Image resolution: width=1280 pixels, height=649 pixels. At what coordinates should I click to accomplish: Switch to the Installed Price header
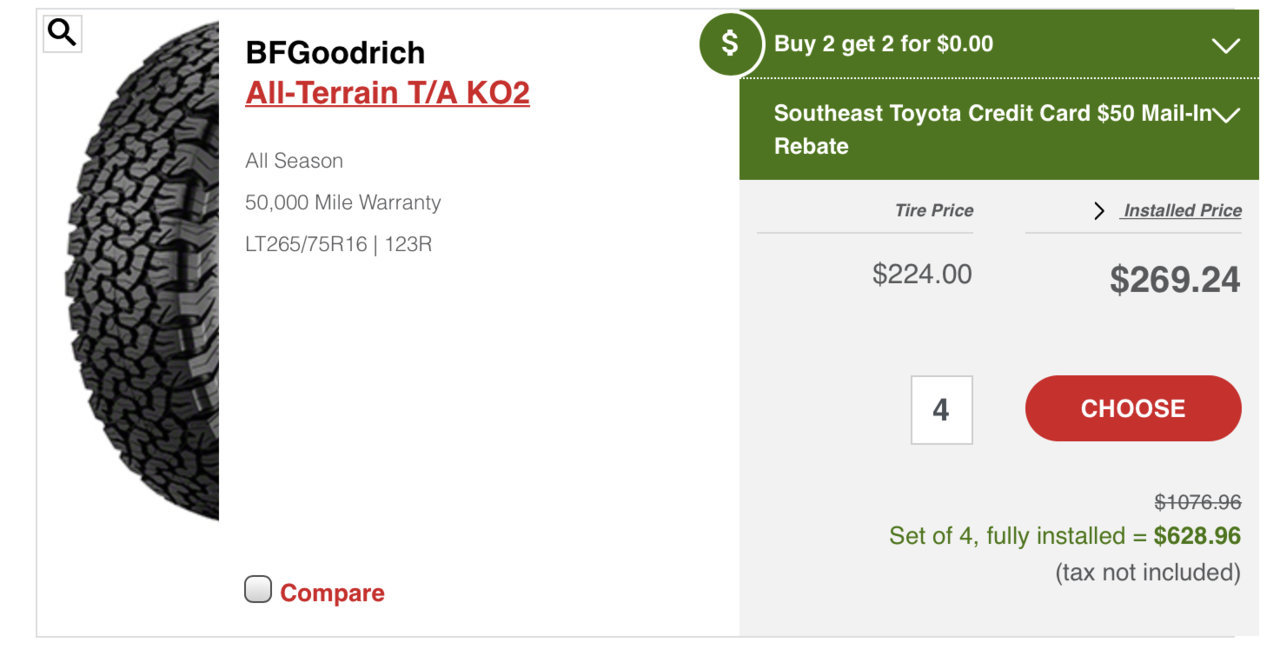pyautogui.click(x=1182, y=211)
